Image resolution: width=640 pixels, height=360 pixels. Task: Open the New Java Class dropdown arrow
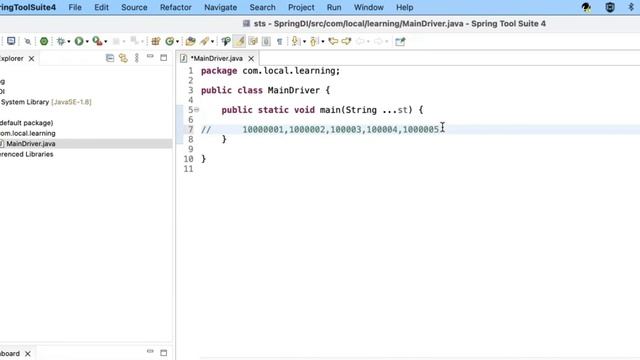177,42
